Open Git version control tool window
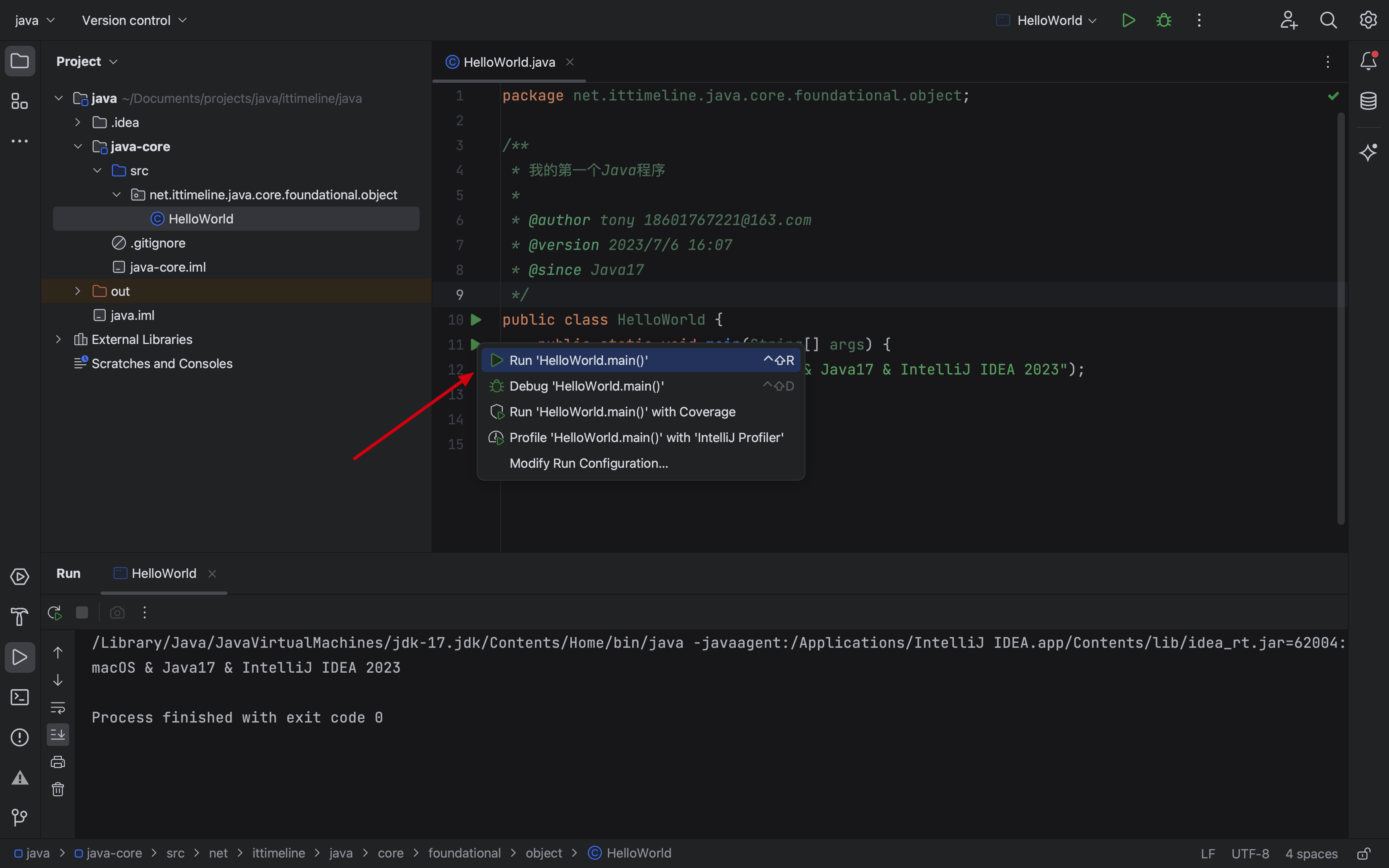The width and height of the screenshot is (1389, 868). tap(20, 817)
